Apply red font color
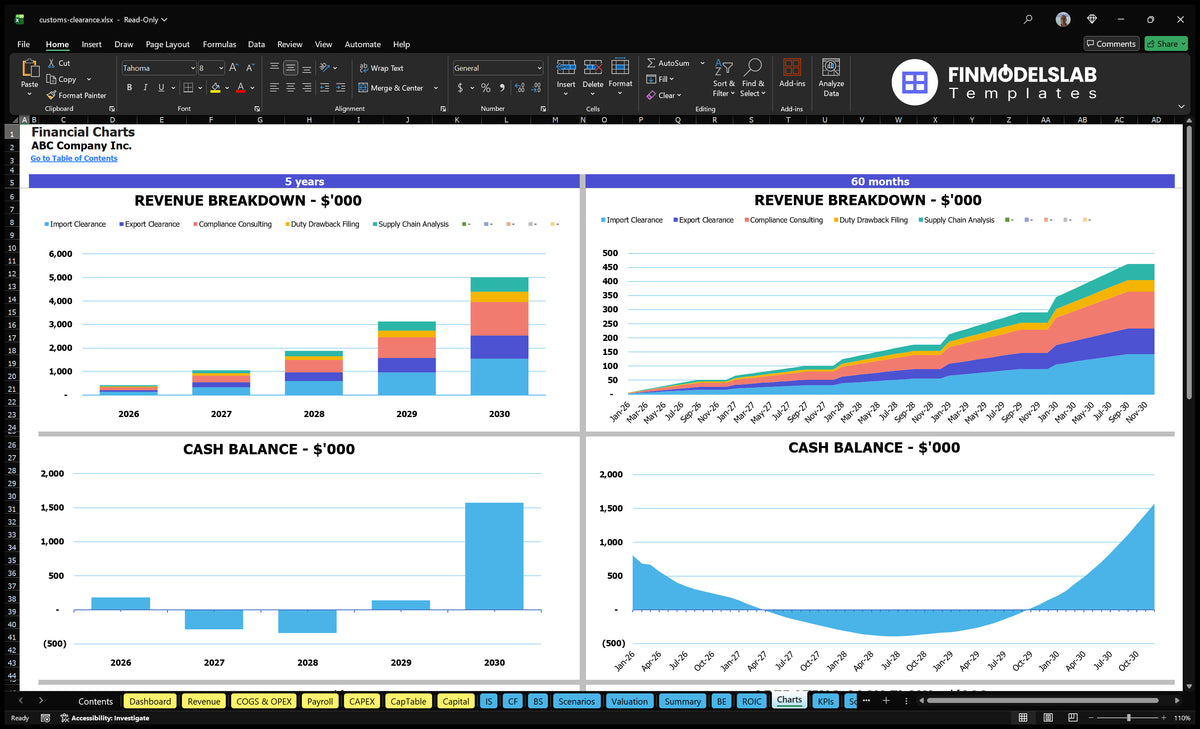 (241, 88)
